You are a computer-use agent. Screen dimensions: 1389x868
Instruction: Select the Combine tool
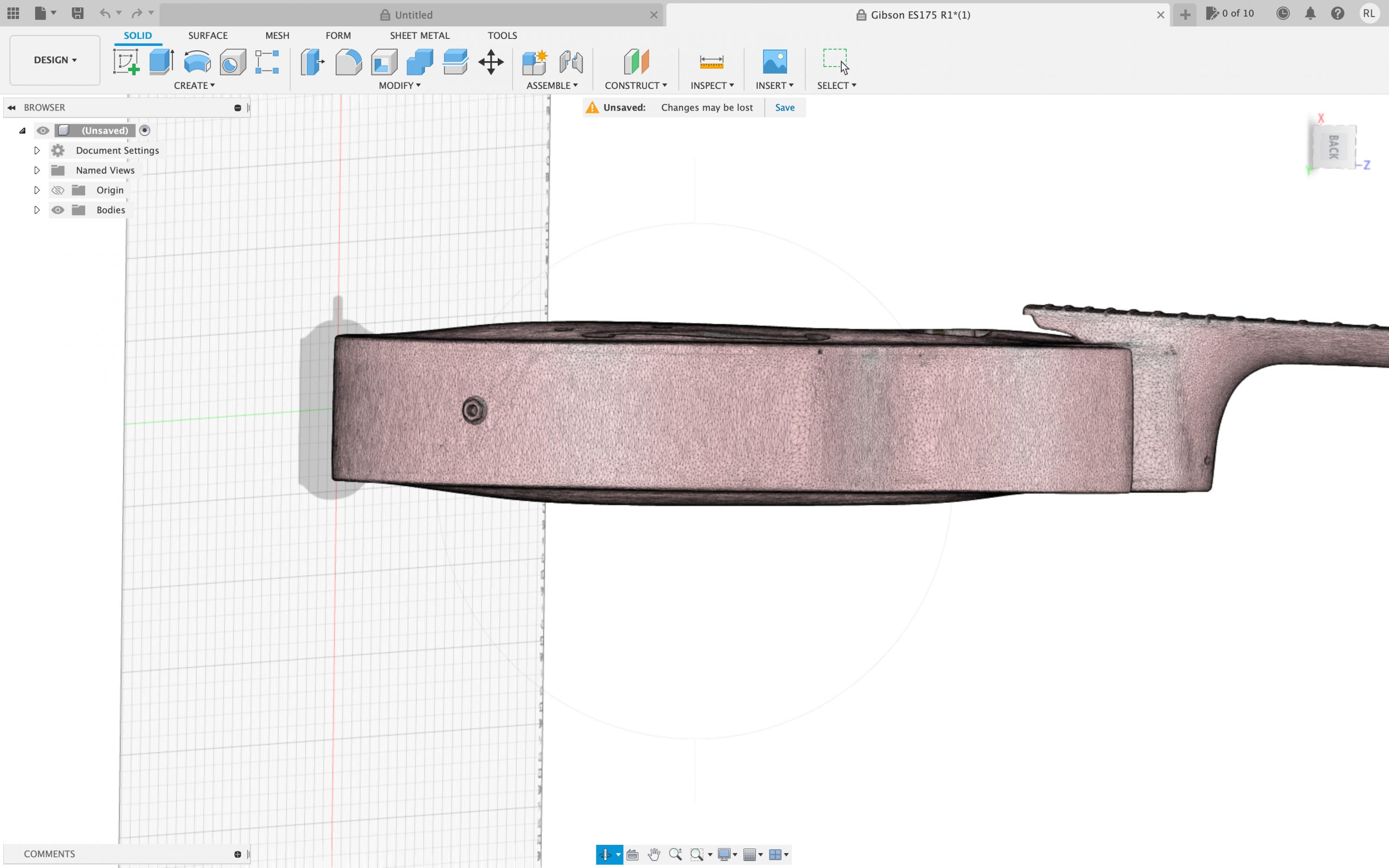coord(419,62)
